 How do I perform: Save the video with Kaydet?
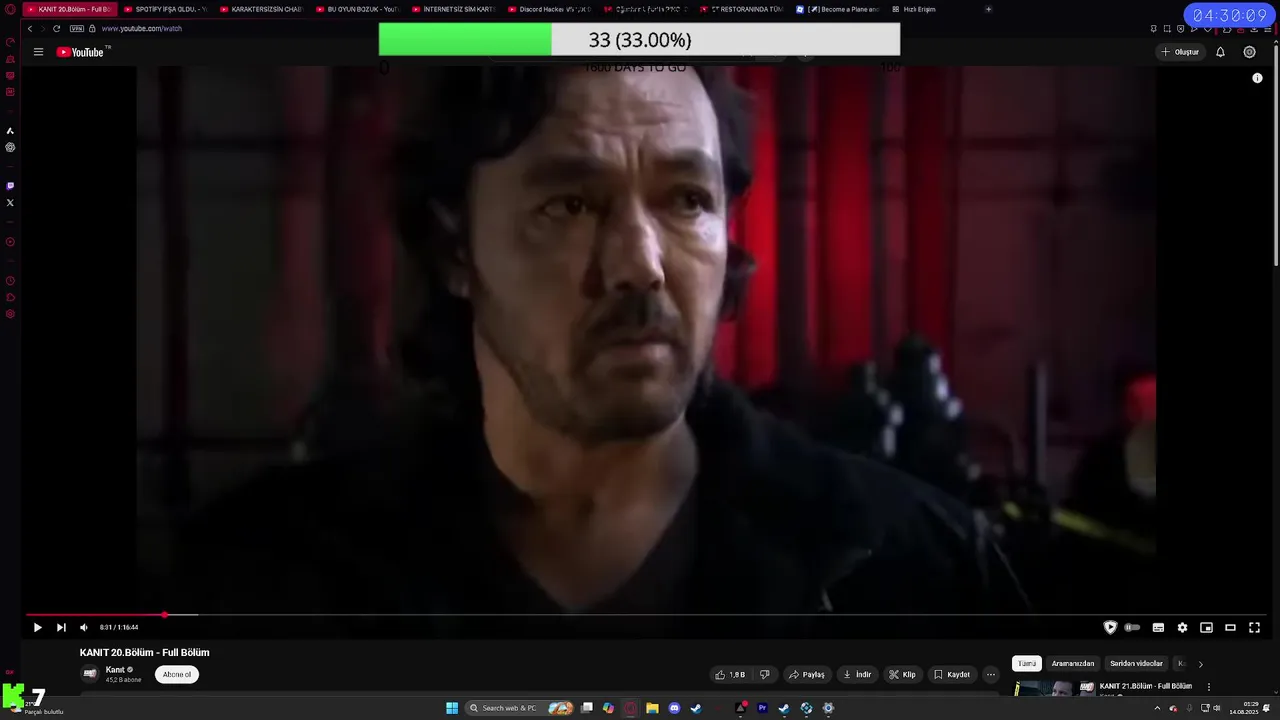(951, 674)
